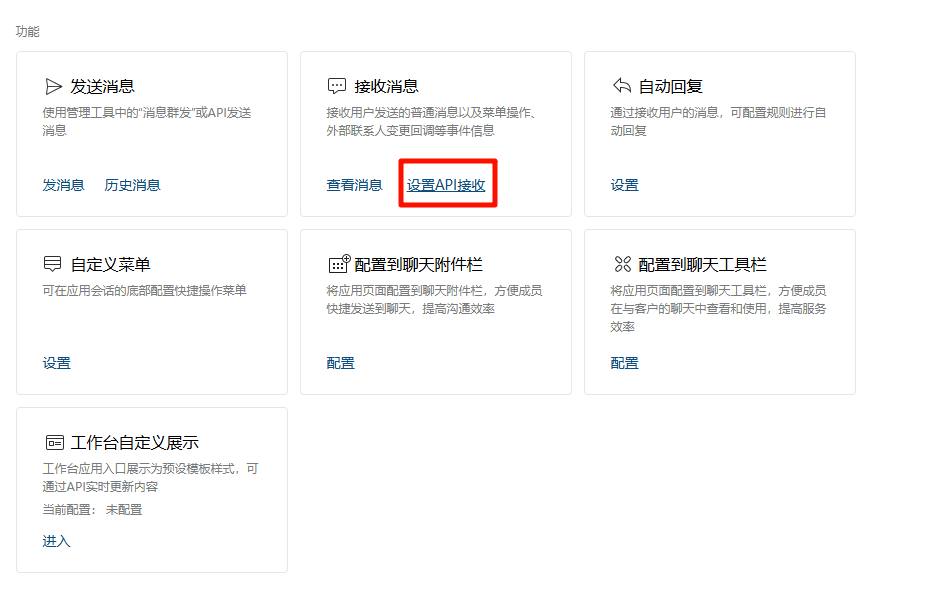This screenshot has width=933, height=591.
Task: Click 配置 in the 配置到聊天附件栏 card
Action: coord(341,363)
